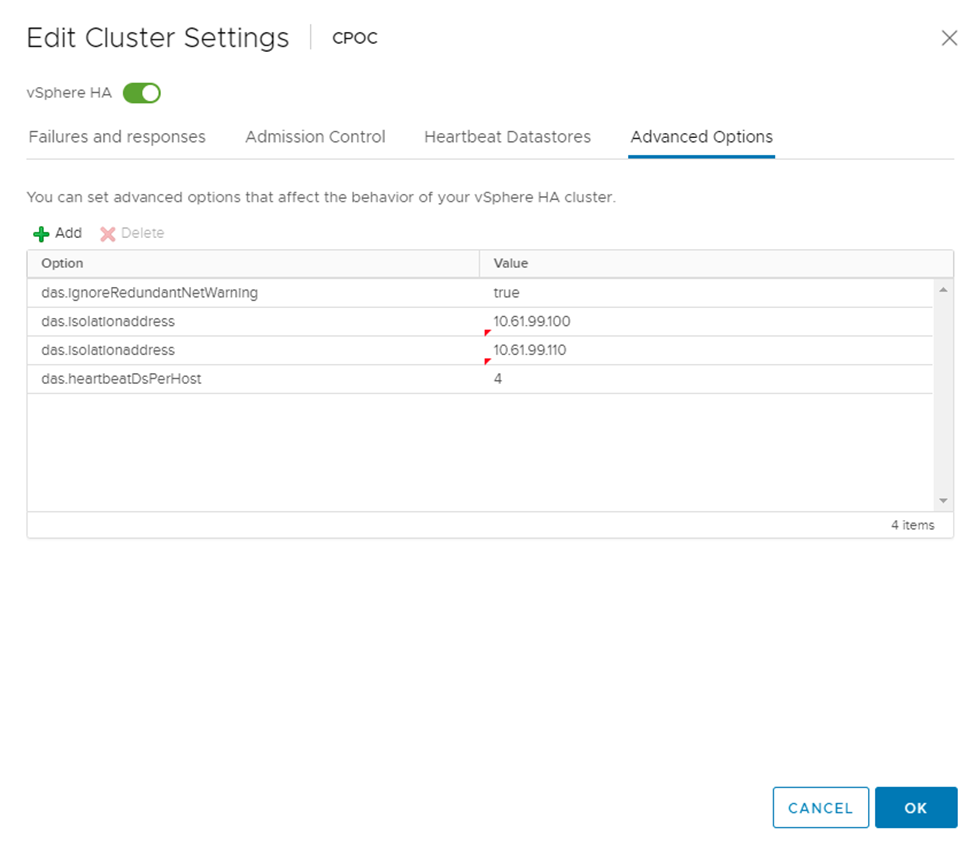Open the Admission Control tab

click(x=315, y=137)
